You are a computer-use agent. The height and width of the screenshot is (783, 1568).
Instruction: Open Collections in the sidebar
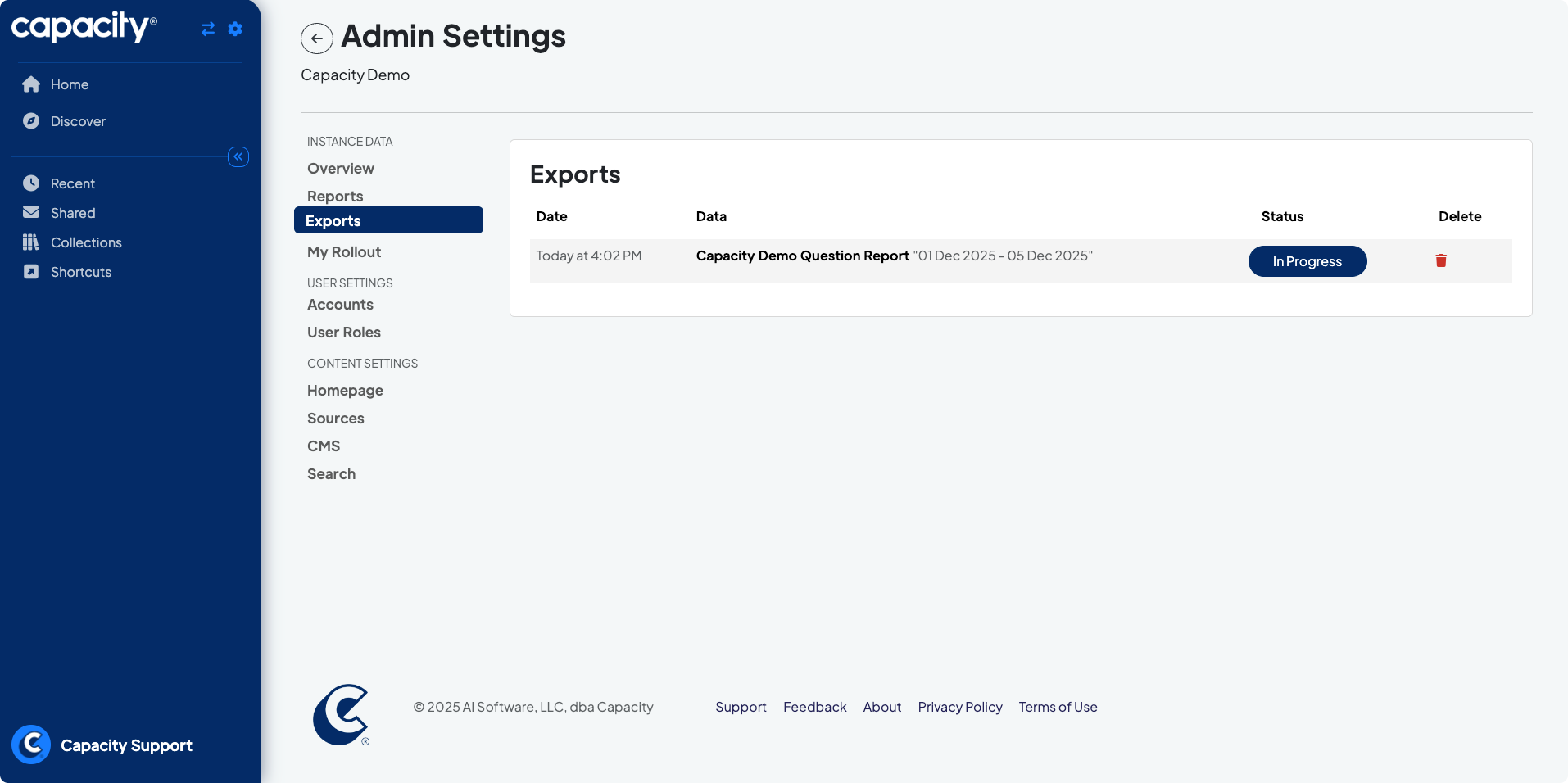[x=85, y=242]
